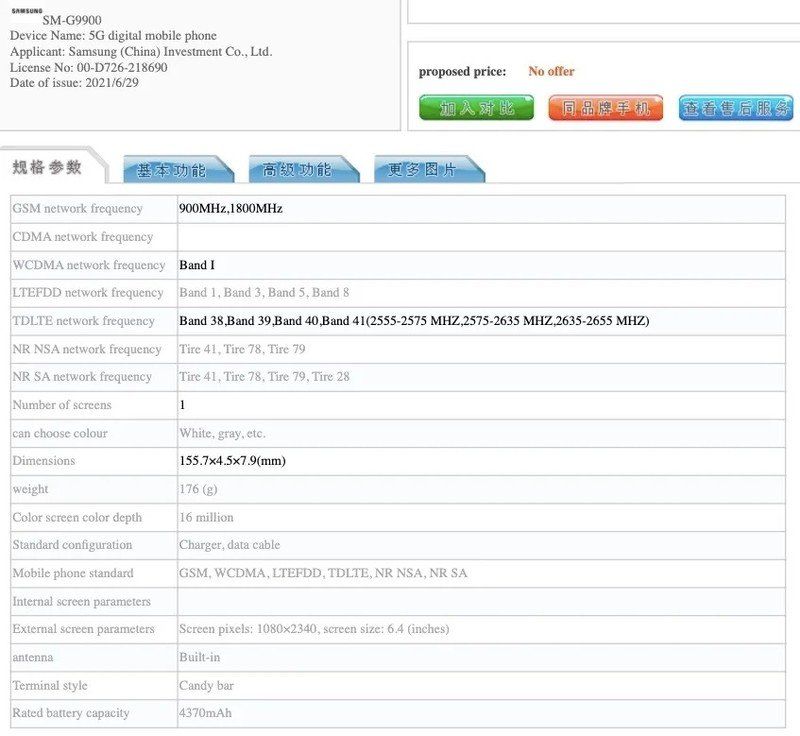This screenshot has height=736, width=800.
Task: Click 'Rated battery capacity' label
Action: click(70, 714)
